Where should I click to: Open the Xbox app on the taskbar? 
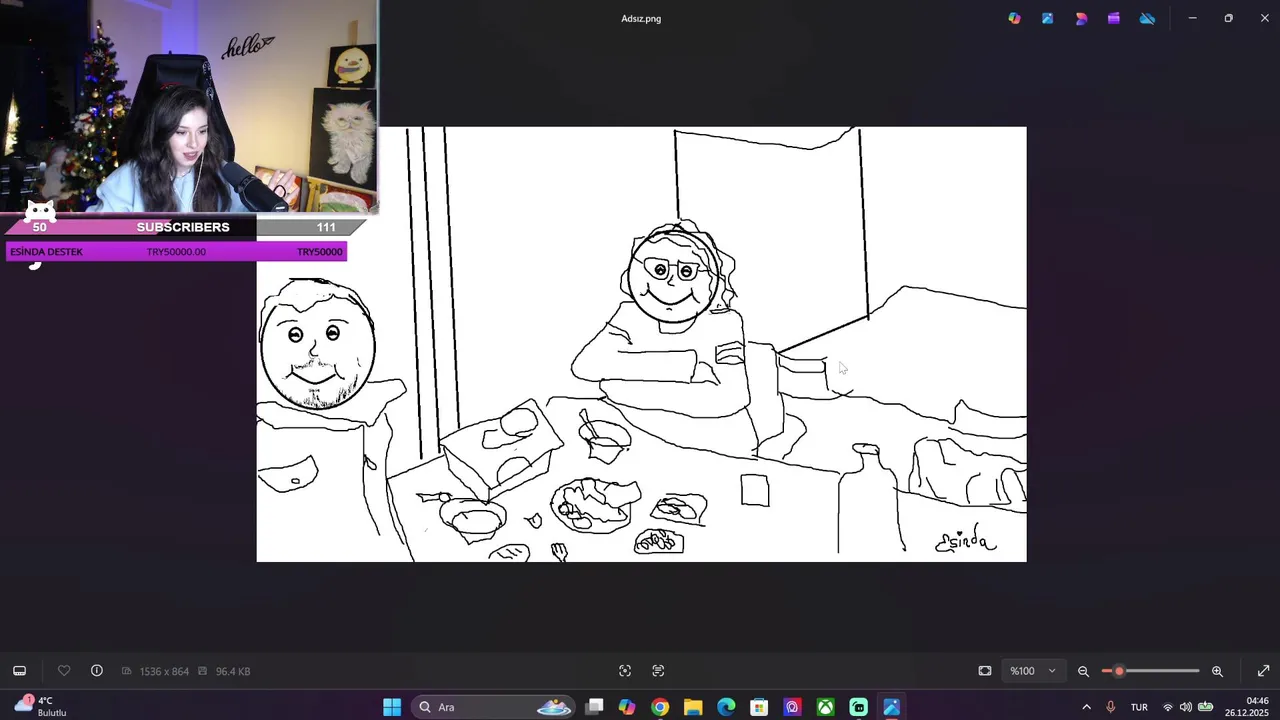[825, 707]
